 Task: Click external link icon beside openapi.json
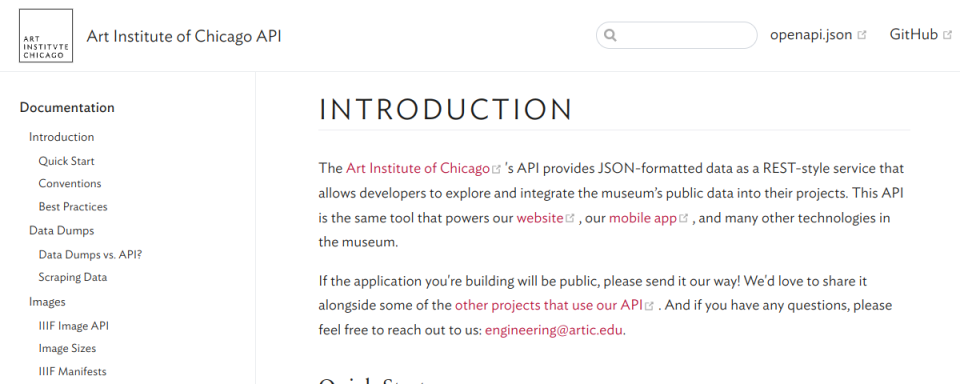pyautogui.click(x=862, y=36)
